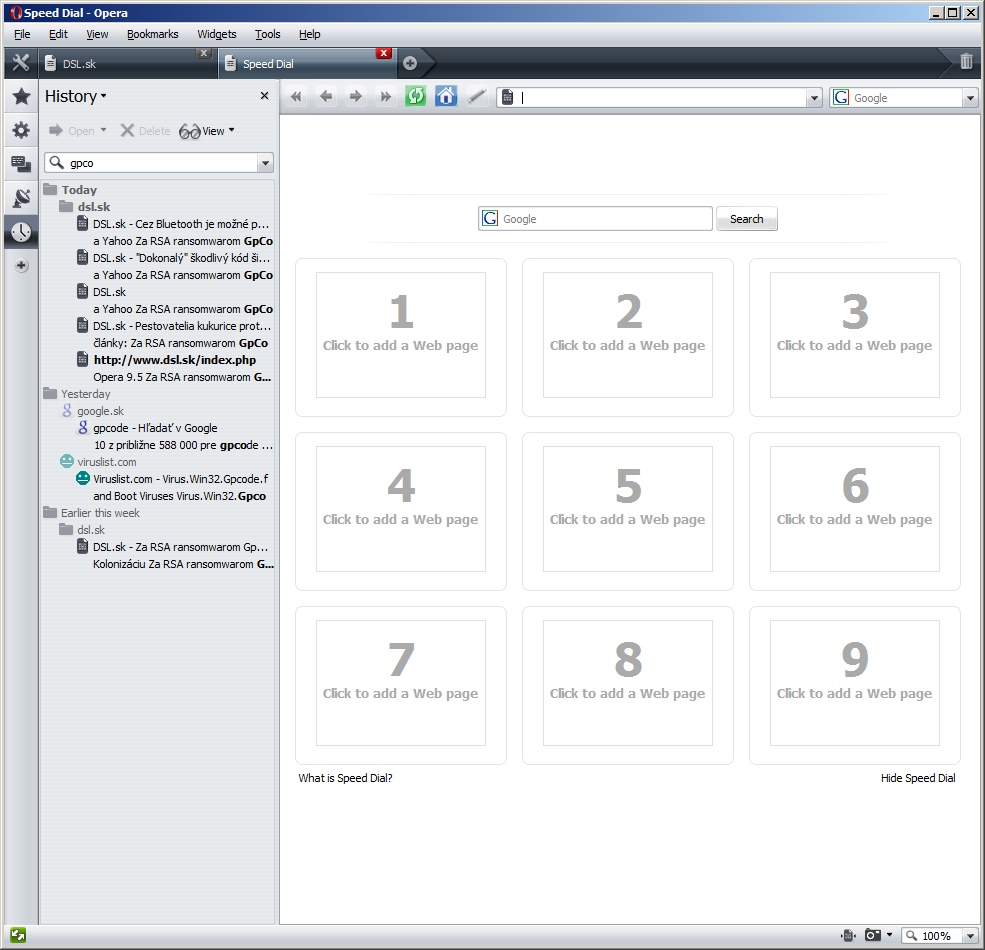Click the Speed Dial Search button
The width and height of the screenshot is (985, 950).
pyautogui.click(x=746, y=219)
